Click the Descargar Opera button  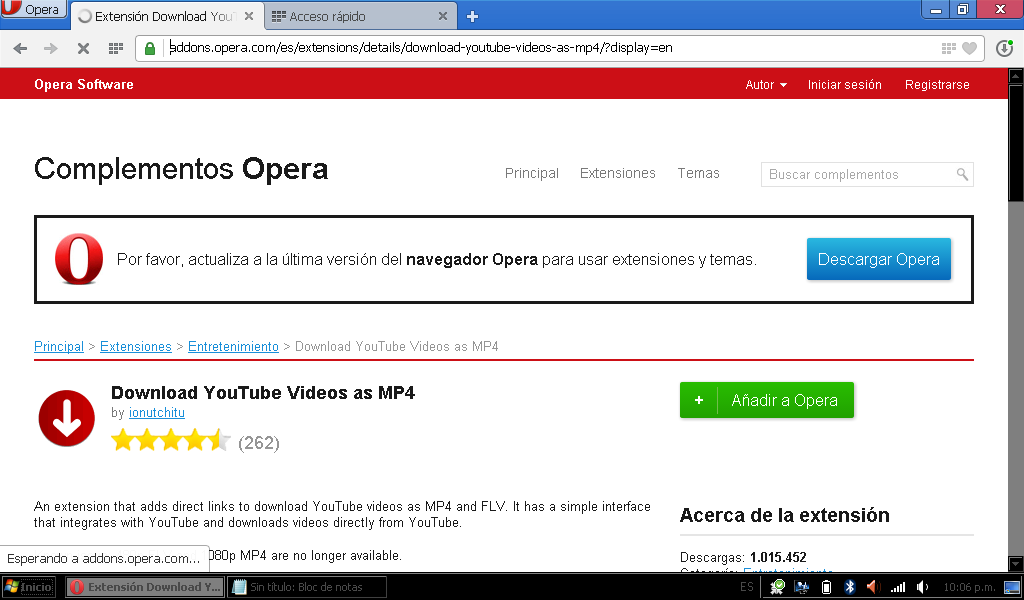pyautogui.click(x=878, y=259)
